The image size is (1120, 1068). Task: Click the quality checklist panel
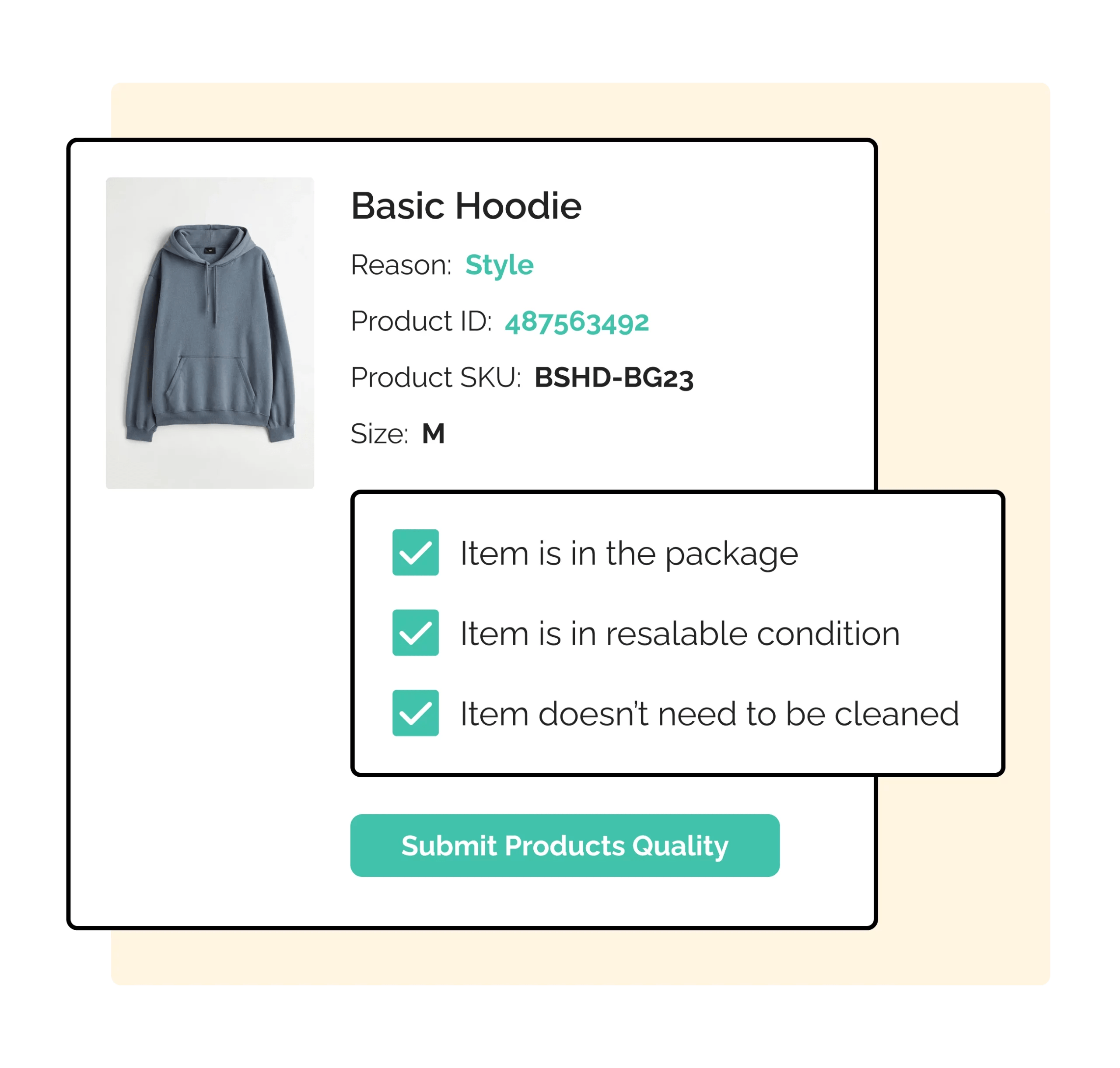pyautogui.click(x=678, y=632)
